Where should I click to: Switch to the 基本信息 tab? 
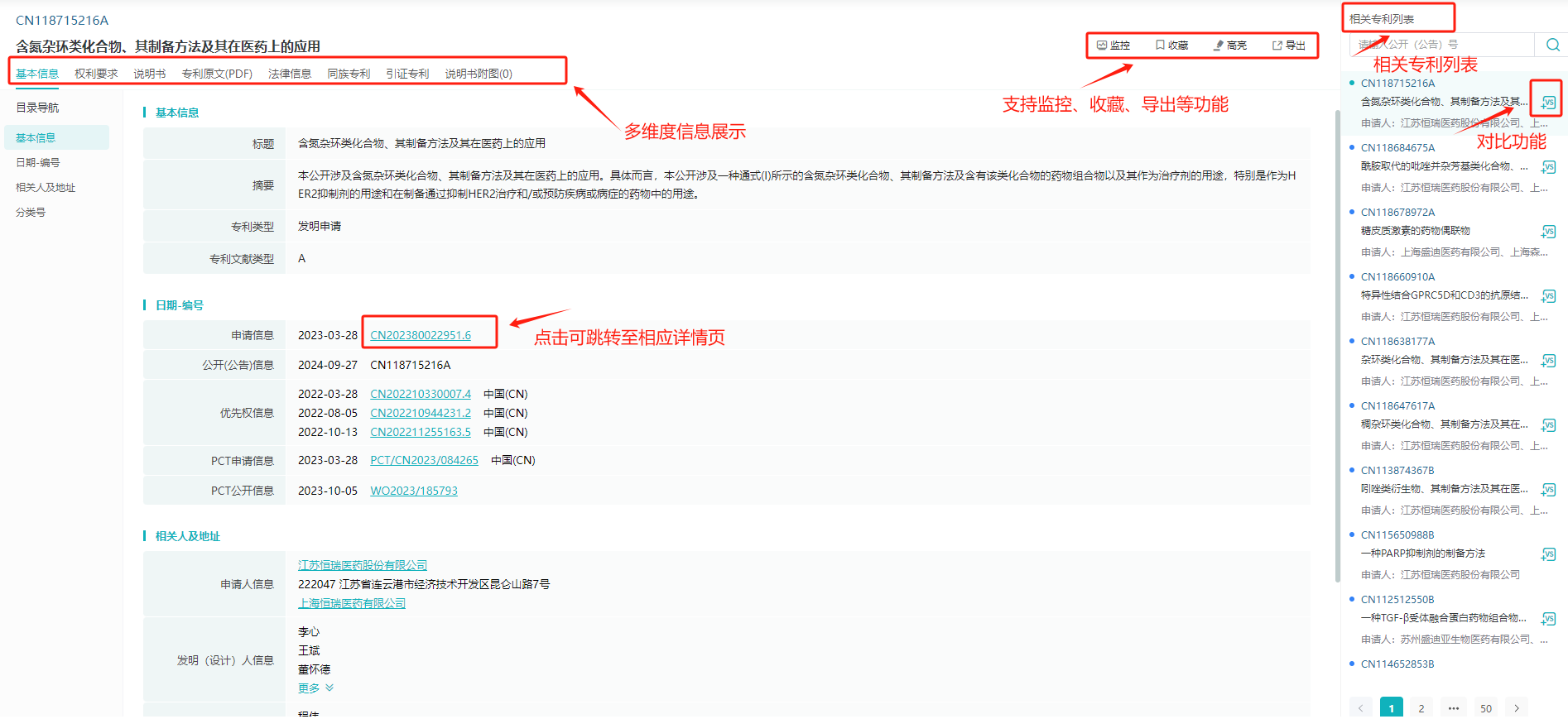[x=37, y=74]
